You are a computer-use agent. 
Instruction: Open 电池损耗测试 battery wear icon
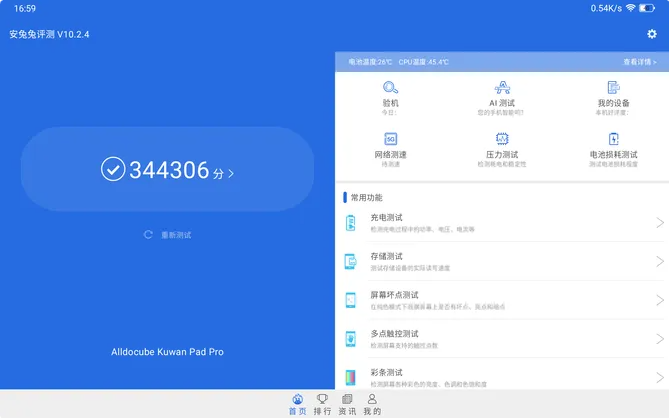point(613,139)
